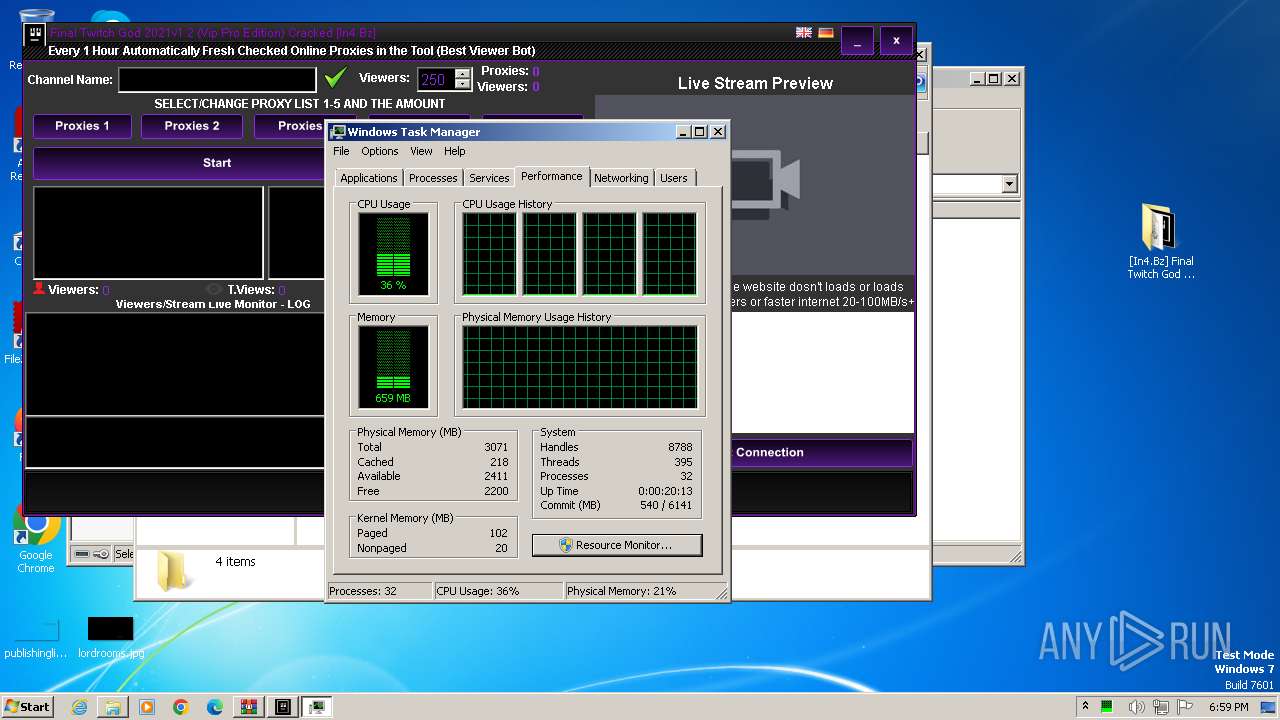Click the Viewers/Stream Live Monitor log area
This screenshot has width=1280, height=720.
[x=176, y=363]
